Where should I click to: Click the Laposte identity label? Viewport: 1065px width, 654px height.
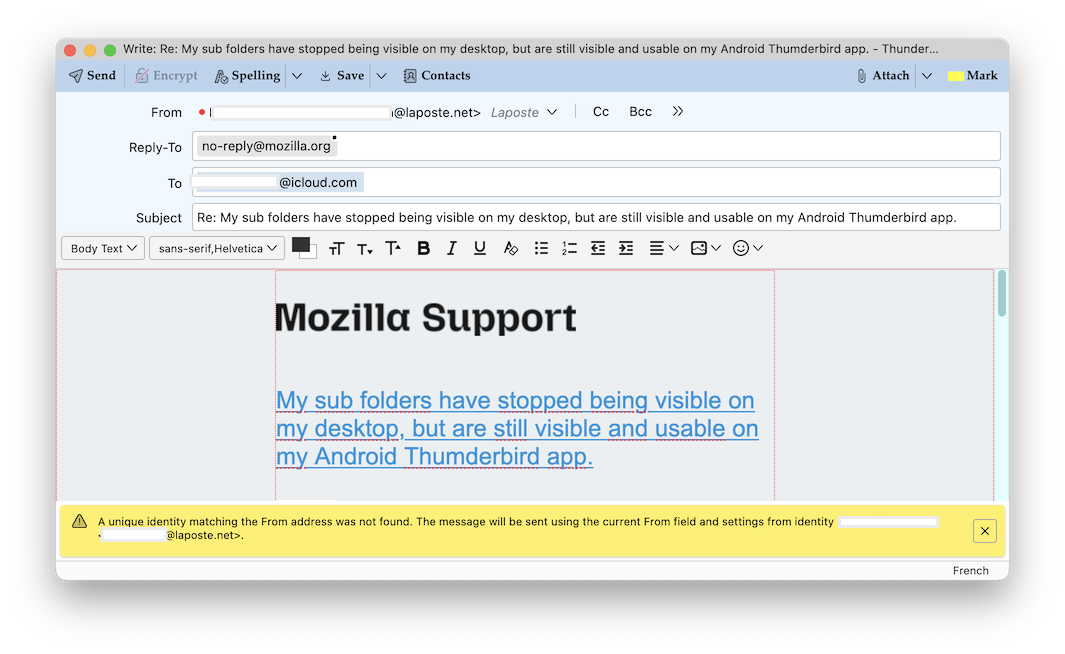click(514, 113)
